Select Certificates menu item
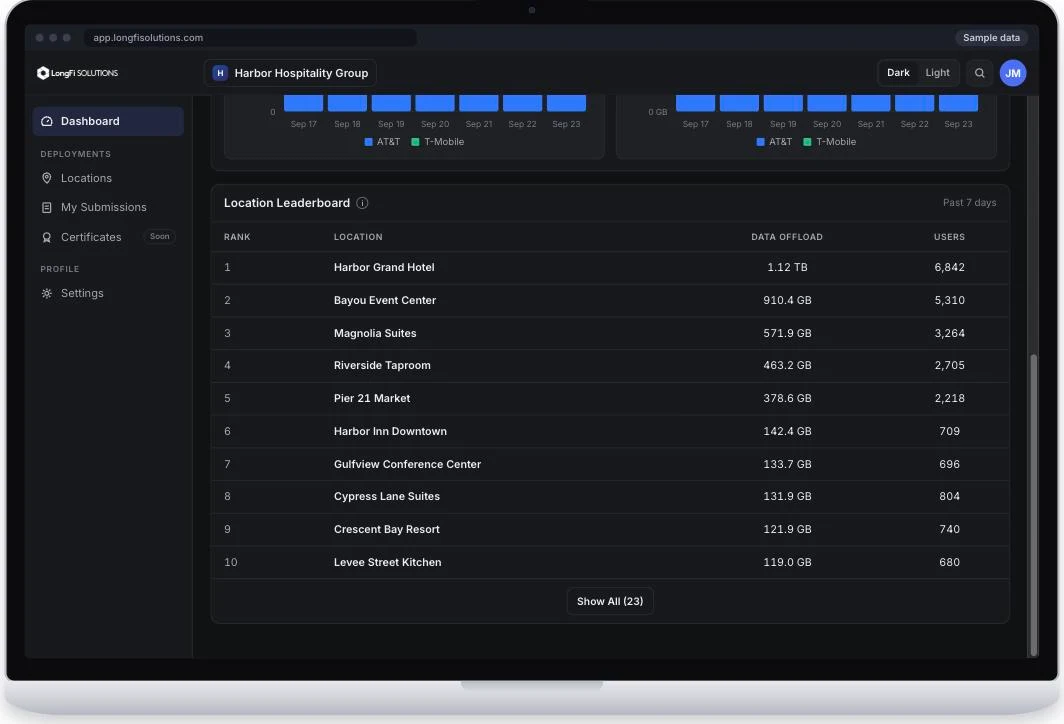1064x724 pixels. [x=108, y=237]
